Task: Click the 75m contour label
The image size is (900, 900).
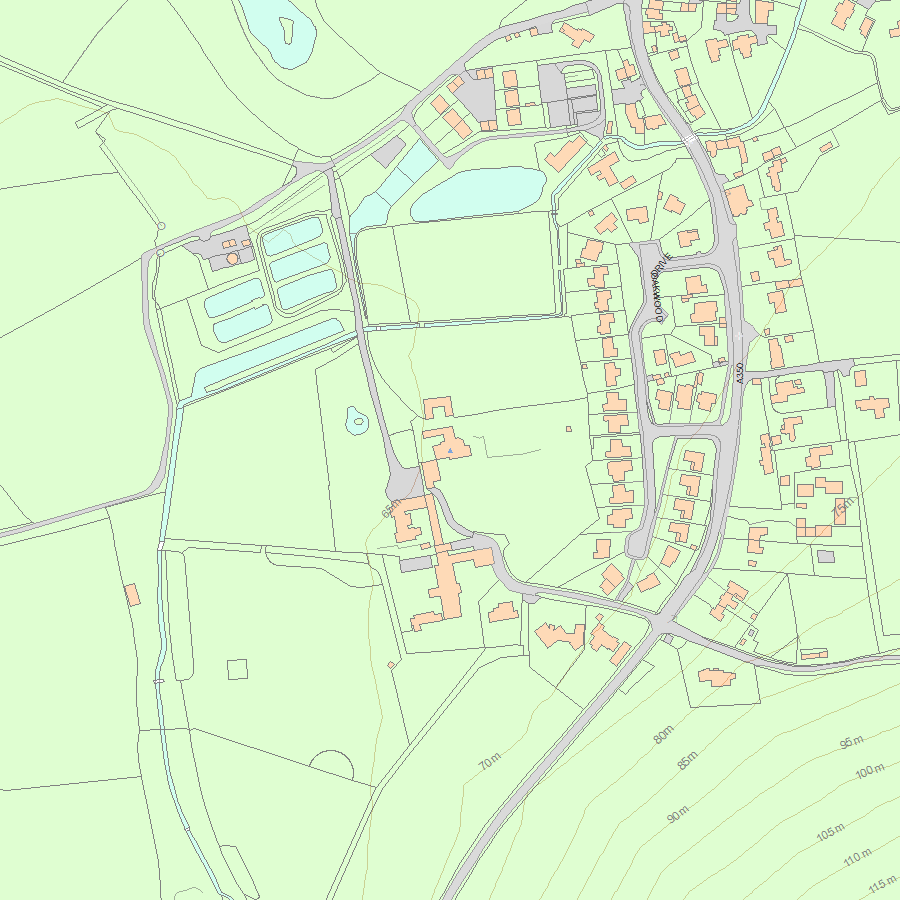Action: (843, 509)
